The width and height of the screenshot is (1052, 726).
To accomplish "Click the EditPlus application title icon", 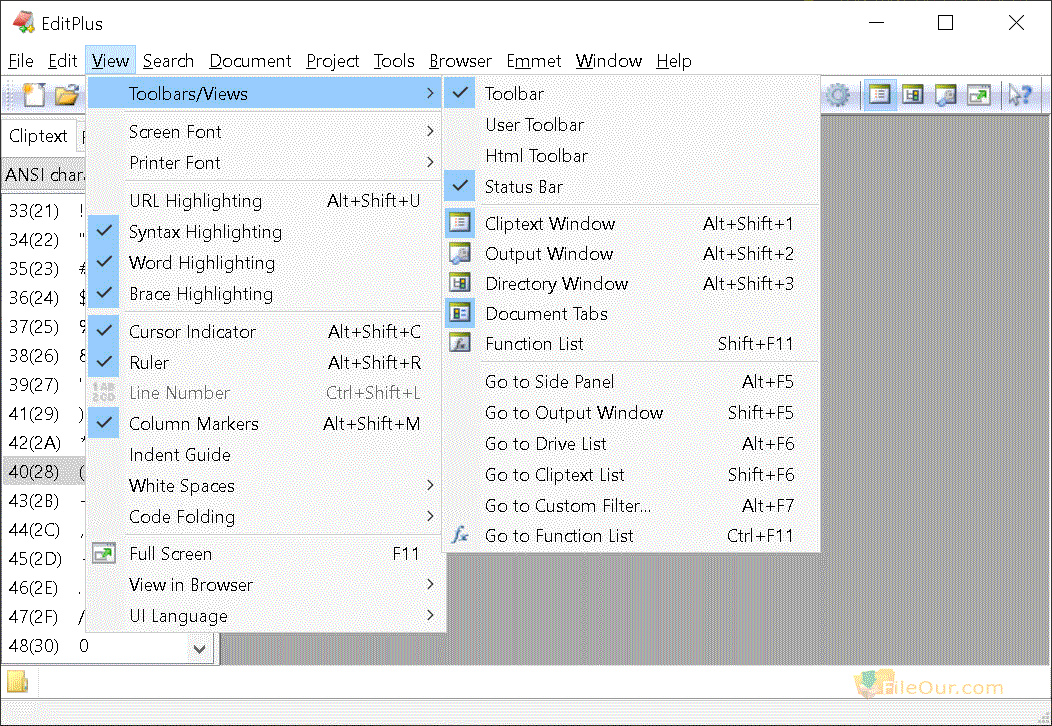I will point(23,23).
